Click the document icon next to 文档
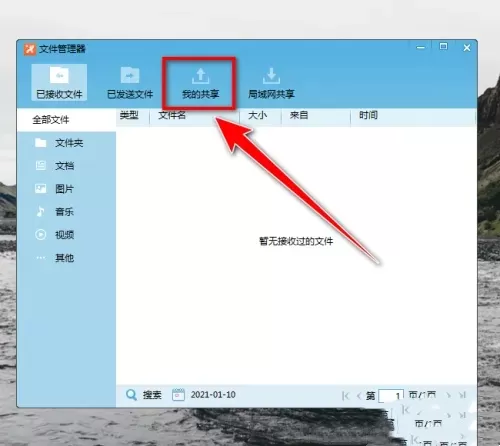 (x=41, y=166)
